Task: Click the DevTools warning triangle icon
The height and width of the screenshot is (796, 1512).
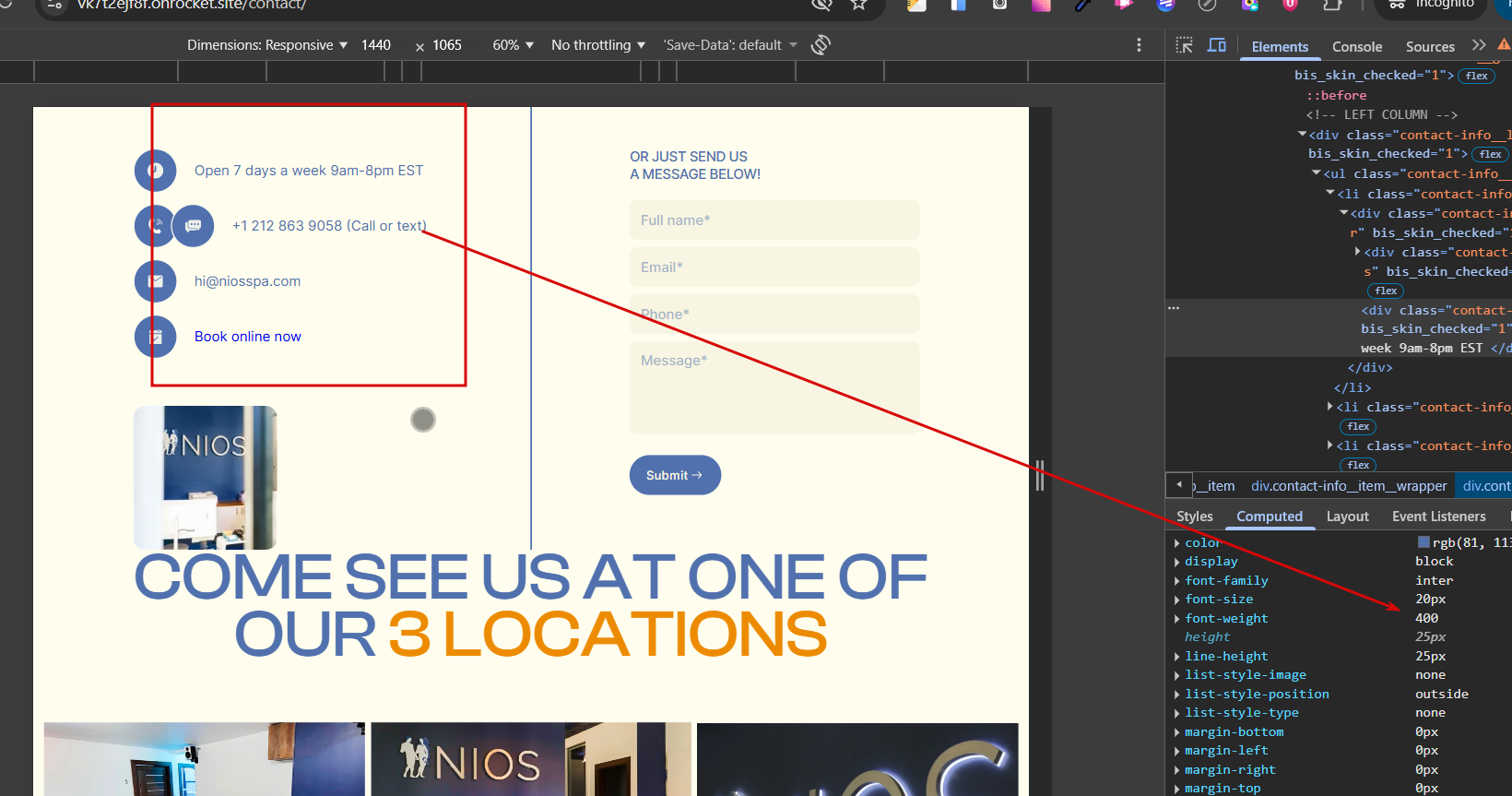Action: 1504,44
